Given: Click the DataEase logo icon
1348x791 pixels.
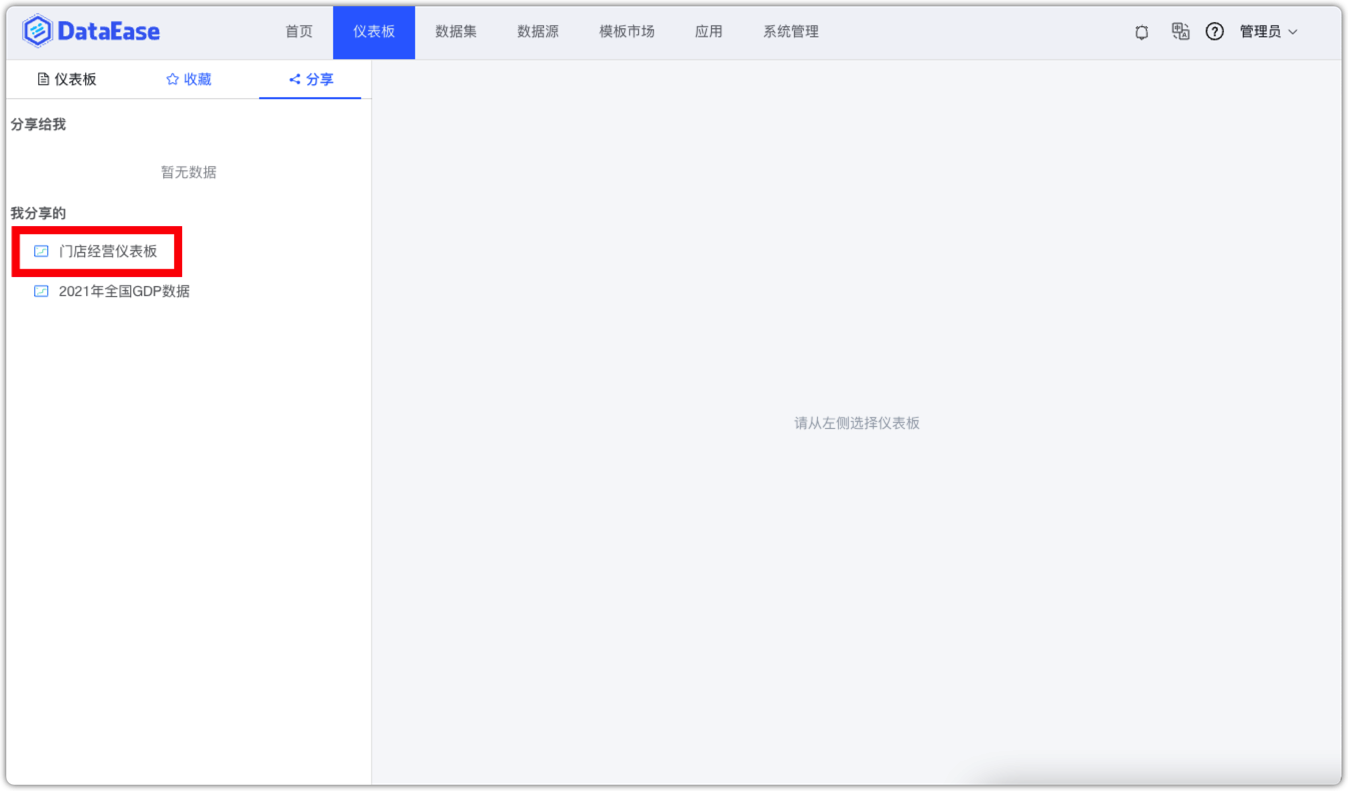Looking at the screenshot, I should pyautogui.click(x=36, y=31).
